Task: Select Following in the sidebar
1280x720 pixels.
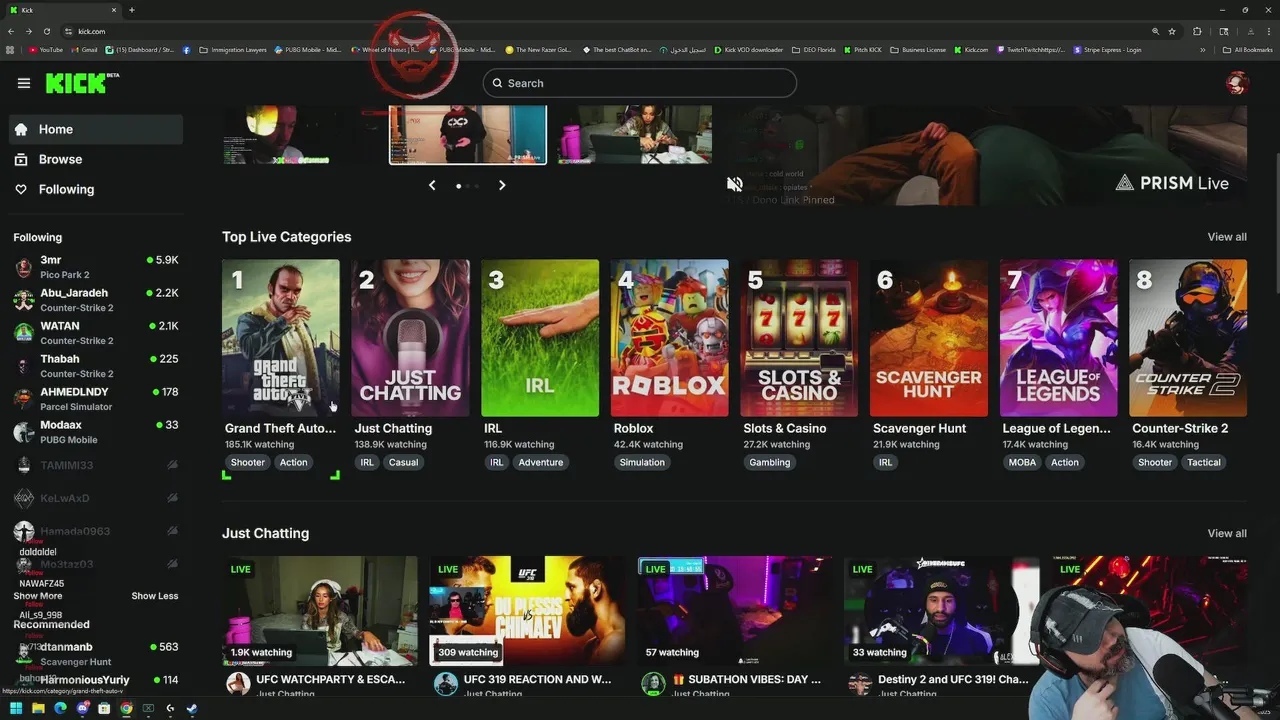Action: tap(95, 189)
